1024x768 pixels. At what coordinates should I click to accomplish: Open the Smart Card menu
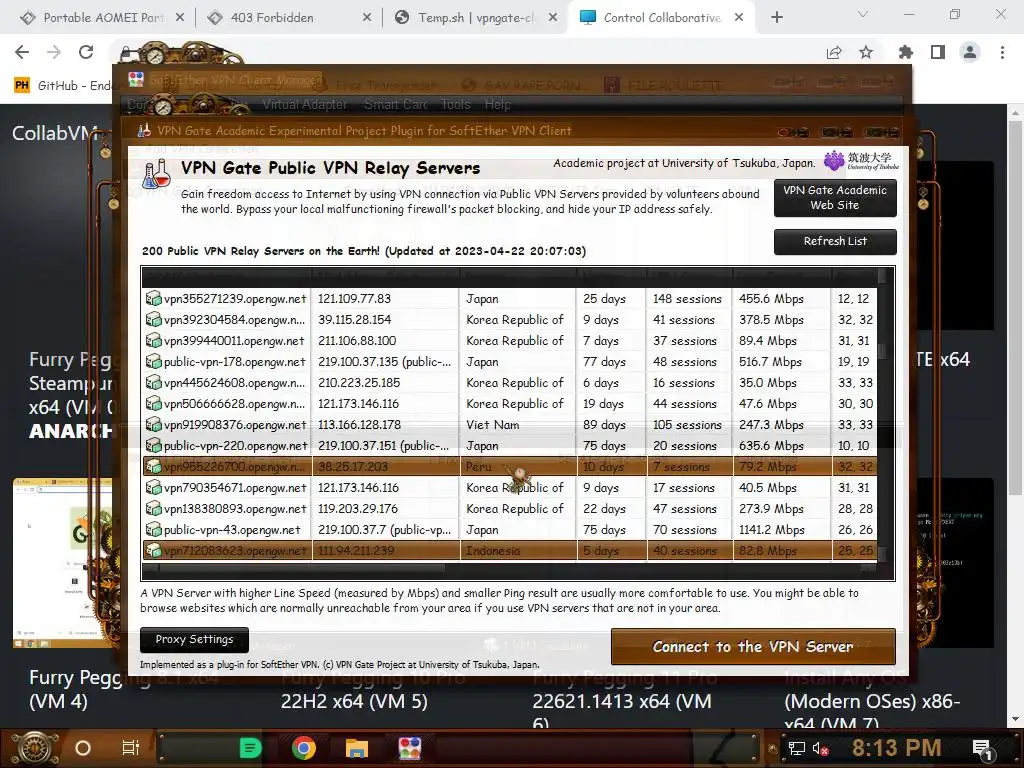tap(396, 104)
